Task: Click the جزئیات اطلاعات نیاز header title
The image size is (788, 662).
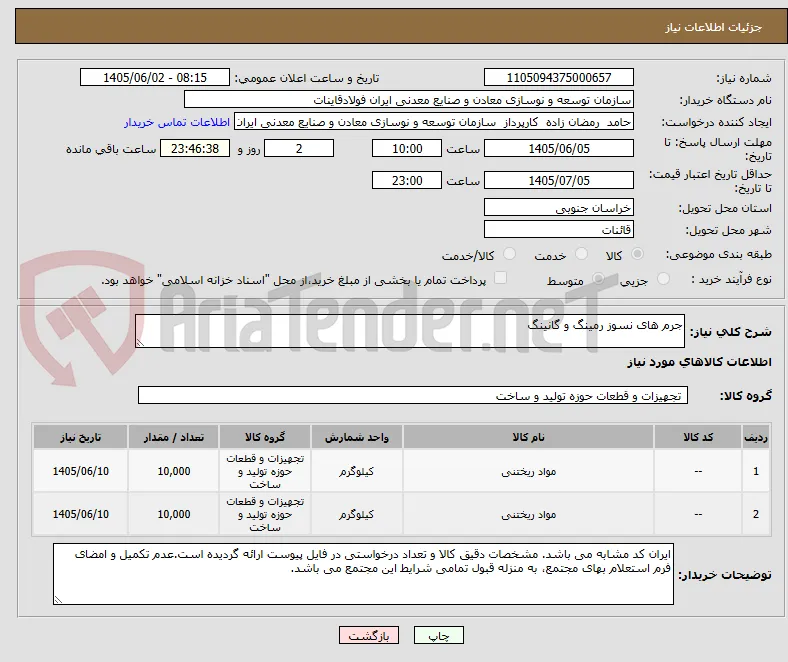Action: coord(713,27)
